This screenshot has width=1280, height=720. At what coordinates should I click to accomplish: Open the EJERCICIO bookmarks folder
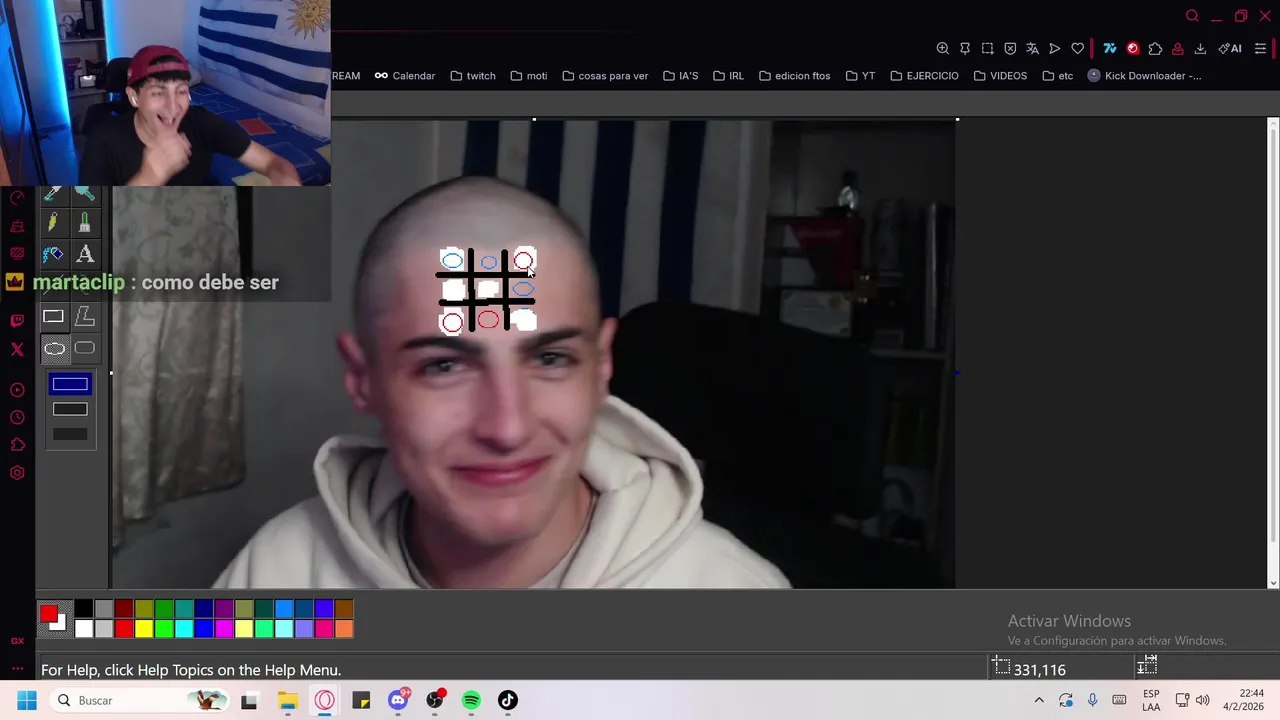point(924,76)
